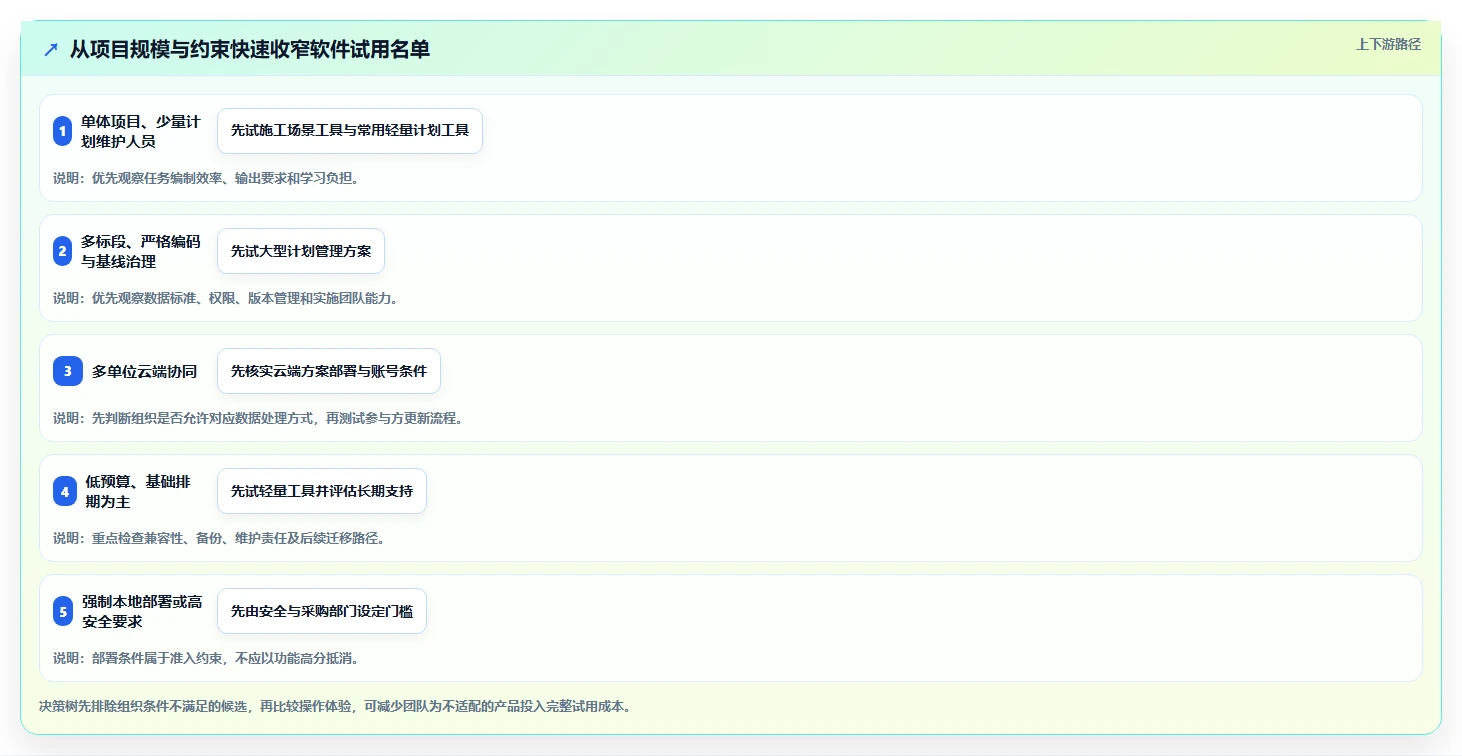Click the step 1 number badge
The width and height of the screenshot is (1462, 756).
(62, 131)
